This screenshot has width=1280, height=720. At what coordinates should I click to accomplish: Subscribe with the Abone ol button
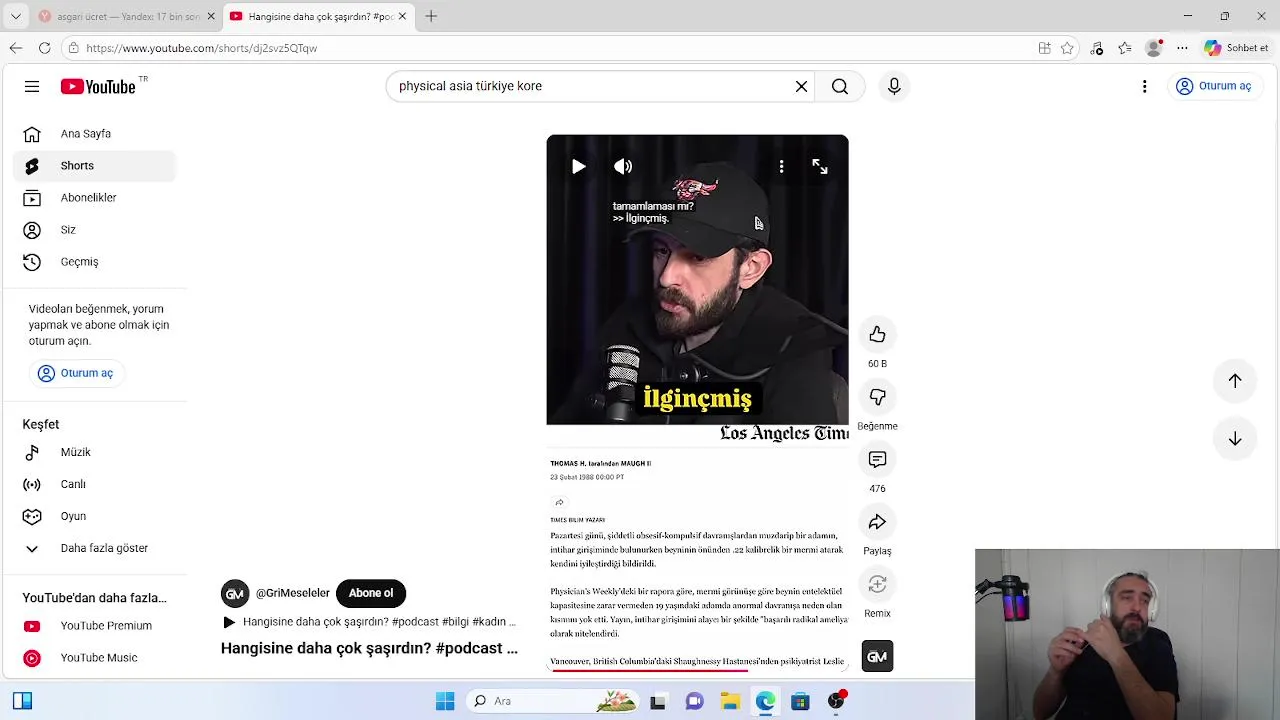click(x=371, y=593)
